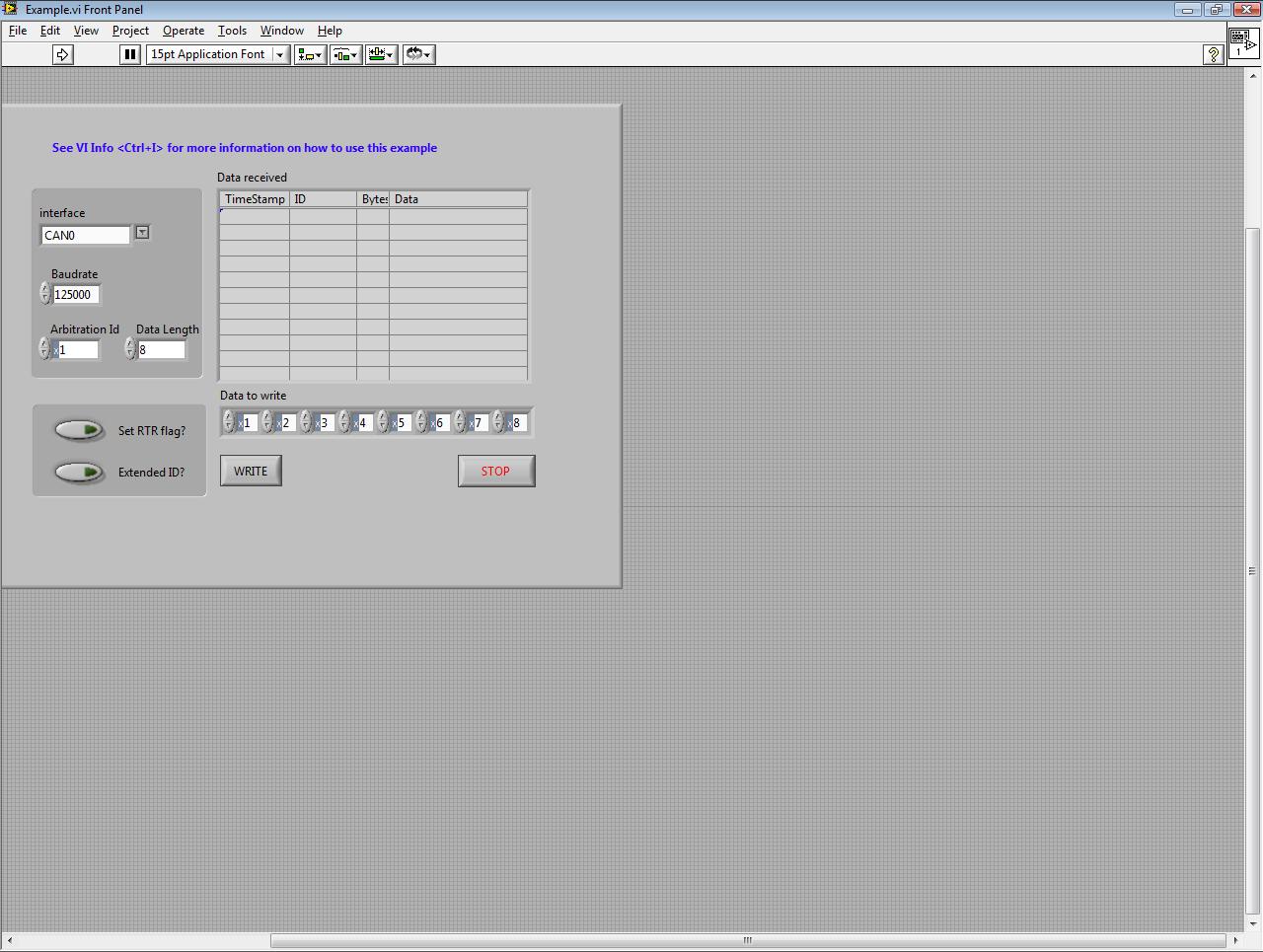Click the WRITE button

[x=251, y=471]
